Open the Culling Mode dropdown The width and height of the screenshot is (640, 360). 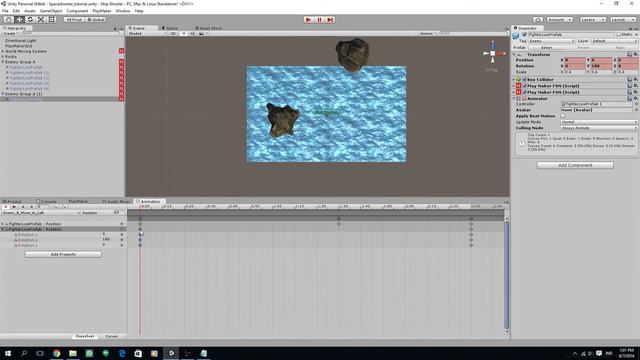[599, 128]
